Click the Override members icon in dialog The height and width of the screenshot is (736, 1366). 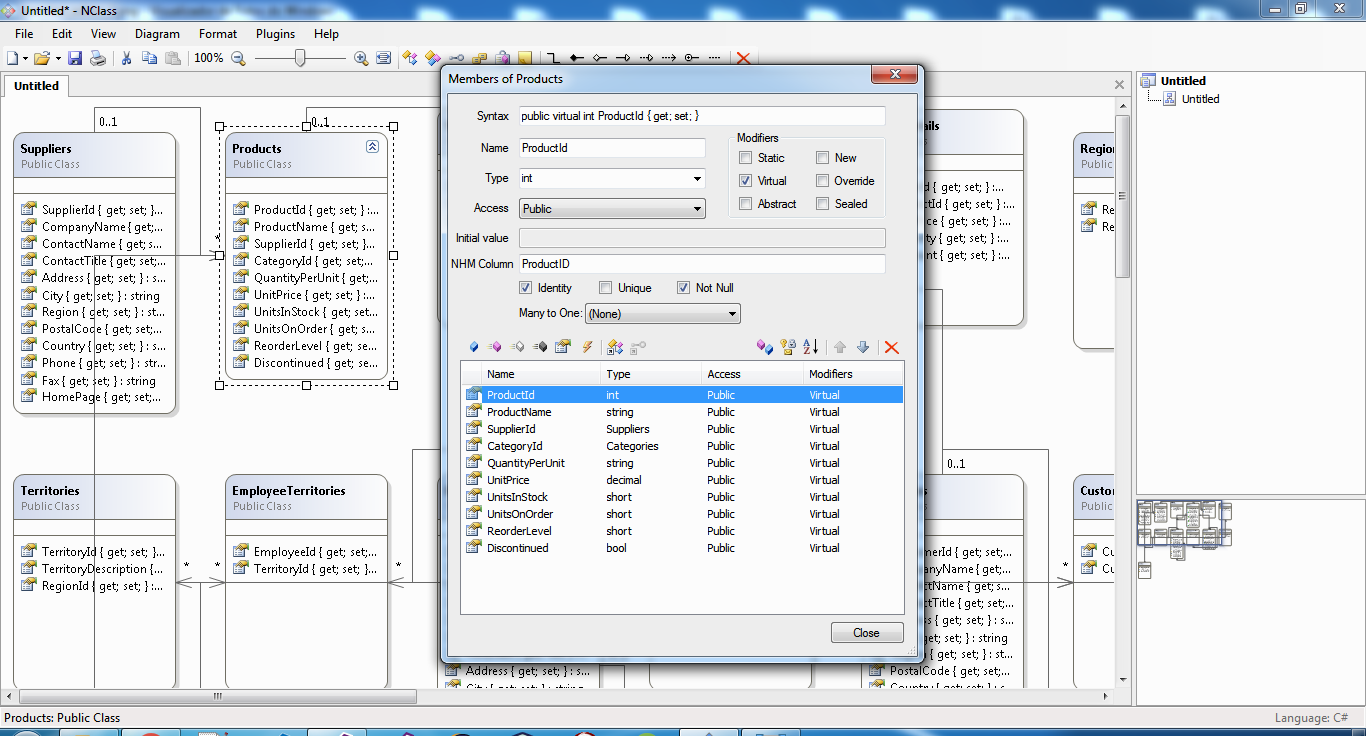(615, 347)
